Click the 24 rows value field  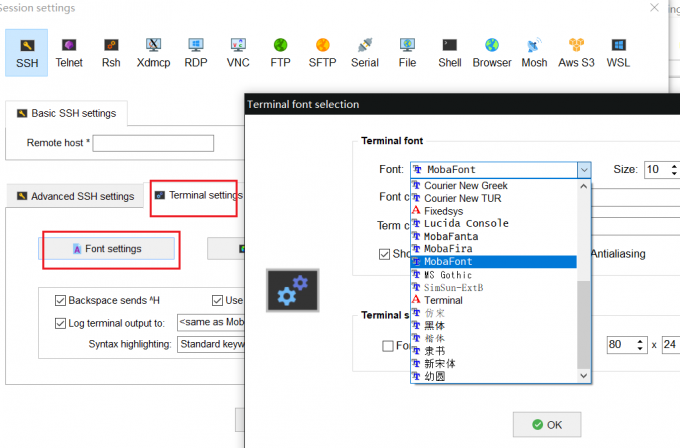tap(671, 345)
